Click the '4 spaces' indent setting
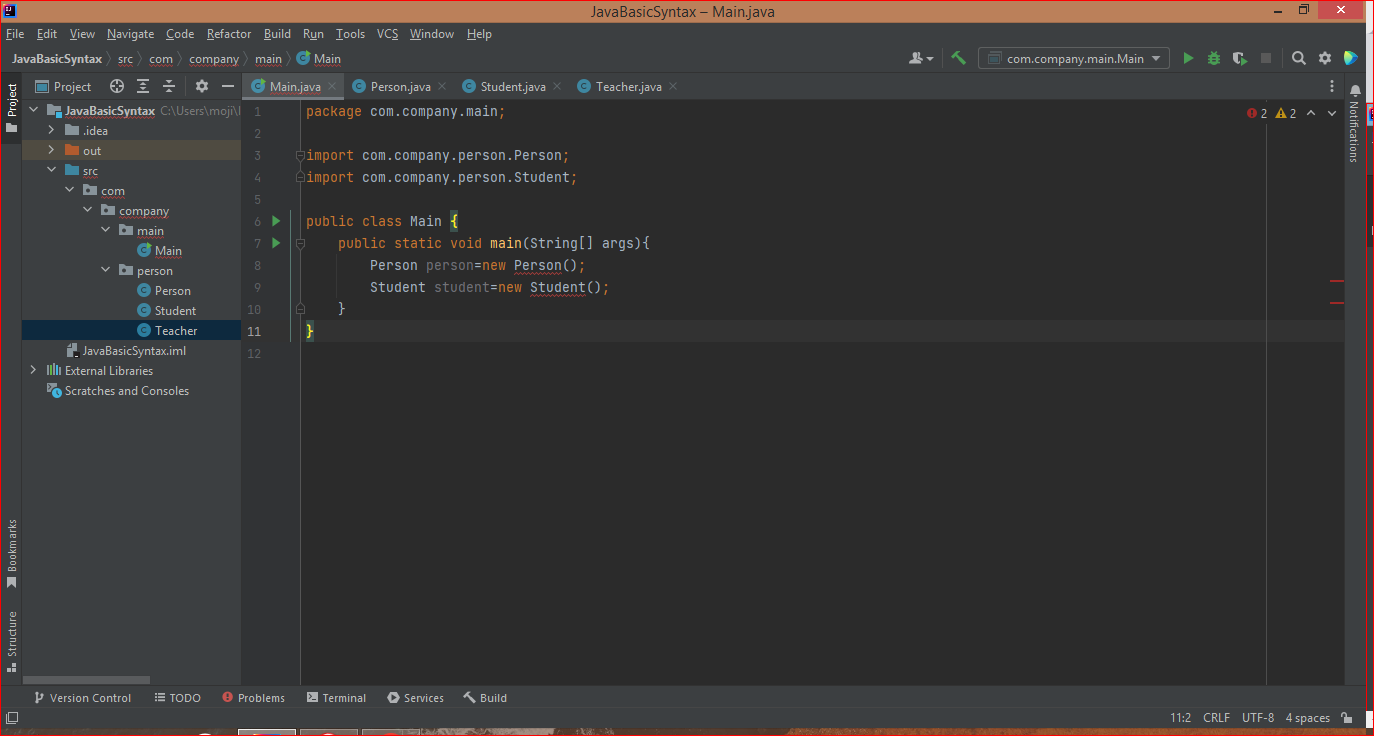The height and width of the screenshot is (736, 1374). 1307,718
